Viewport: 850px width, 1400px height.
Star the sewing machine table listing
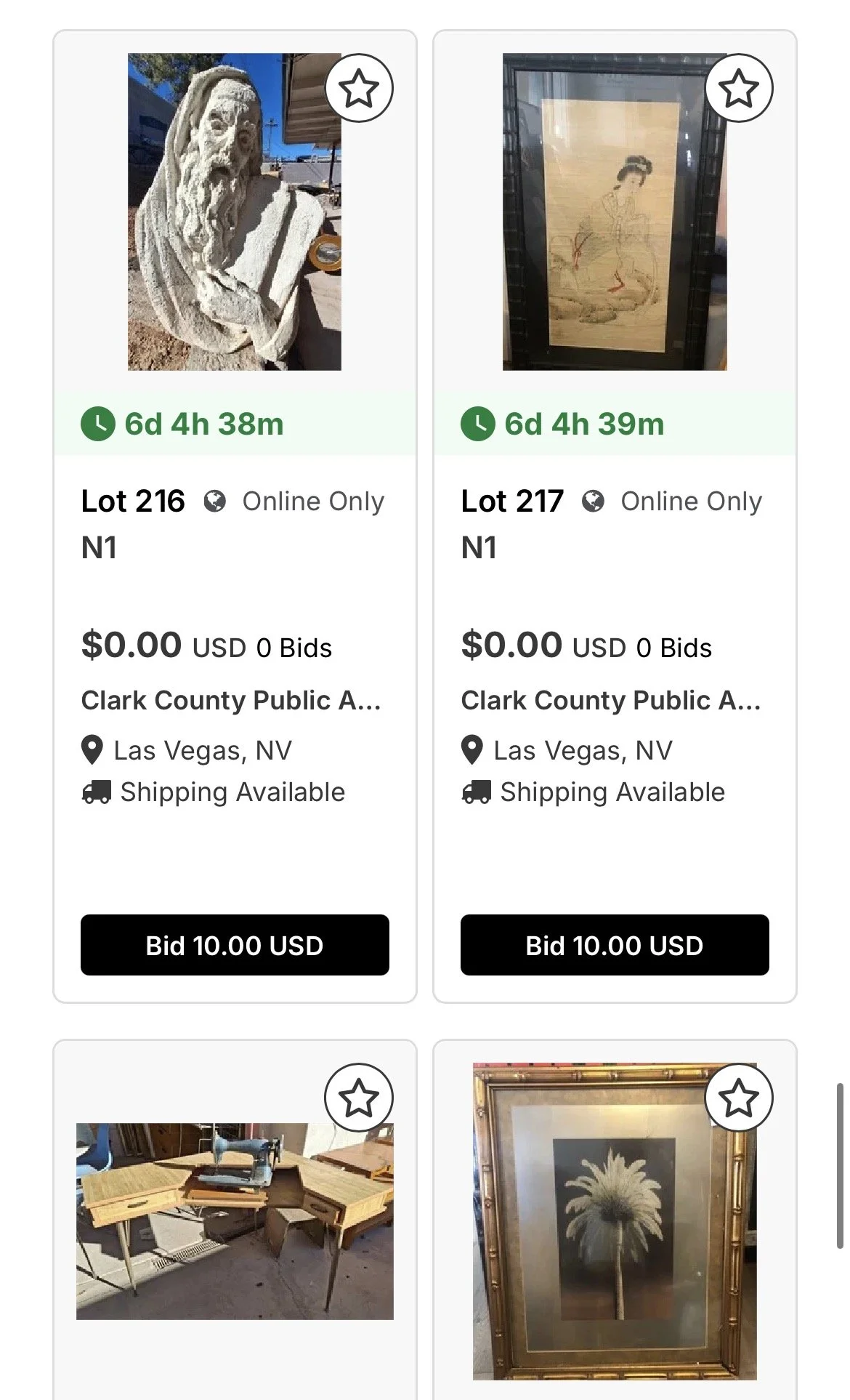pyautogui.click(x=359, y=1098)
